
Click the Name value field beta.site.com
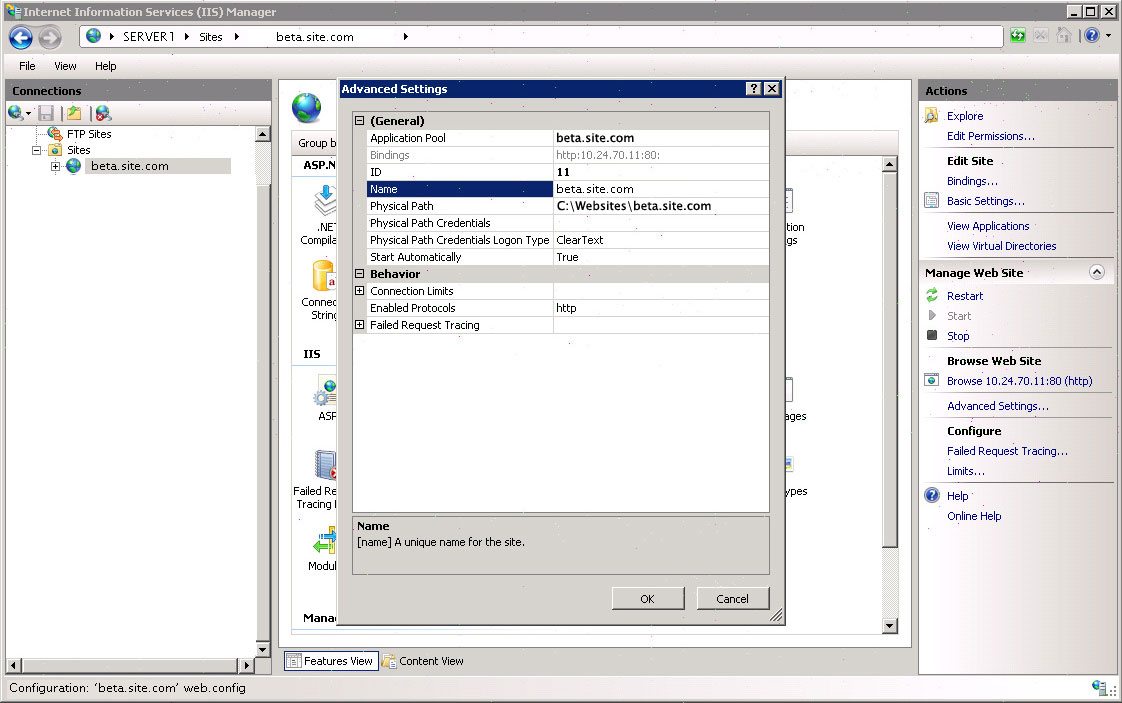pos(661,189)
